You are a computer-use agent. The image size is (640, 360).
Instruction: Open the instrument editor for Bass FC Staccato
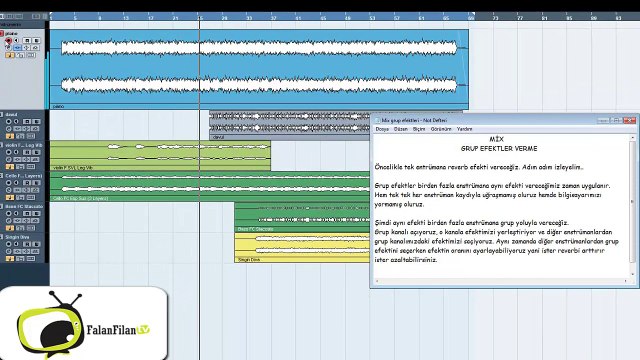pos(9,220)
